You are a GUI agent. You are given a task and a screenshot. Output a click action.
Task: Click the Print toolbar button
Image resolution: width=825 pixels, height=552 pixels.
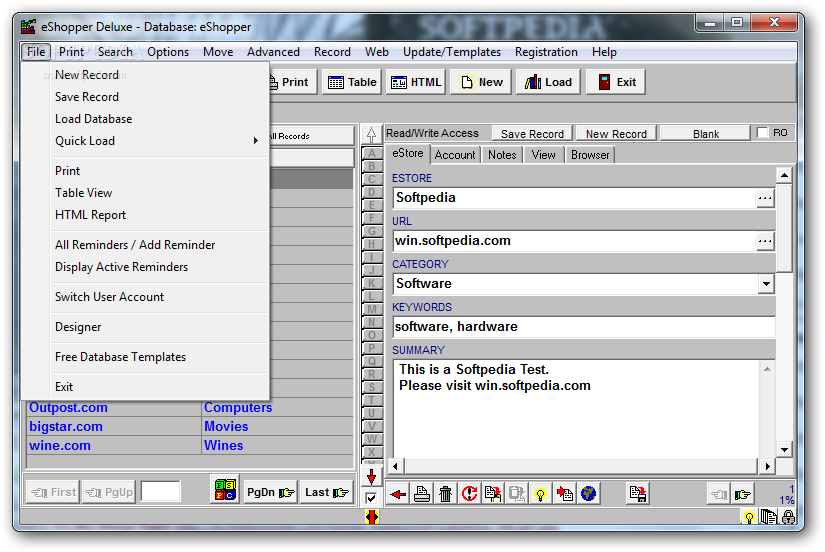coord(293,82)
